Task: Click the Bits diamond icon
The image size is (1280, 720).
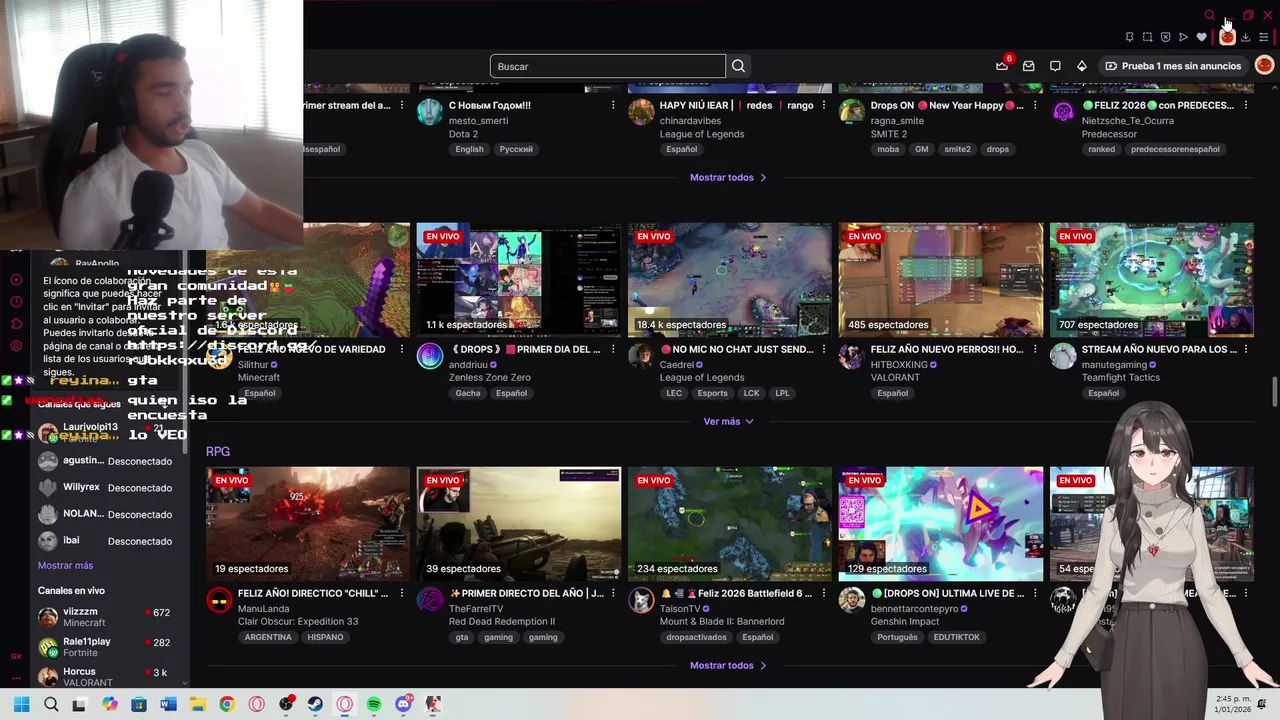Action: [x=1081, y=66]
